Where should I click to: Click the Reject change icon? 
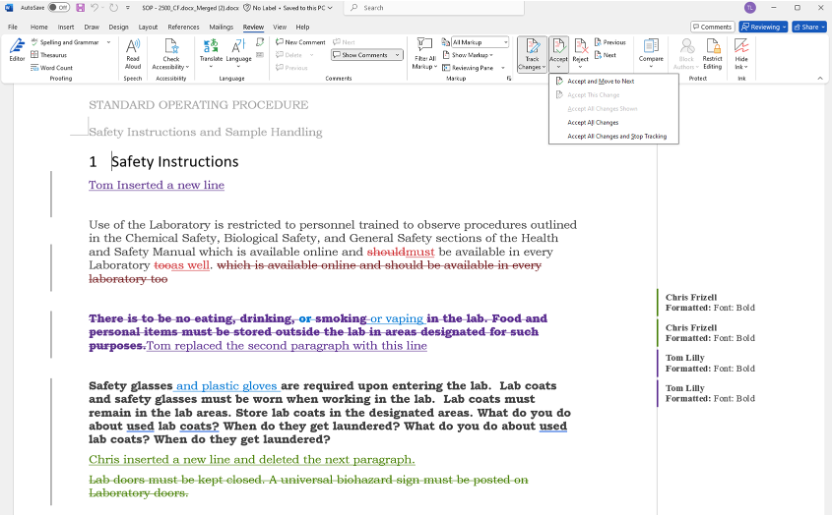(580, 47)
